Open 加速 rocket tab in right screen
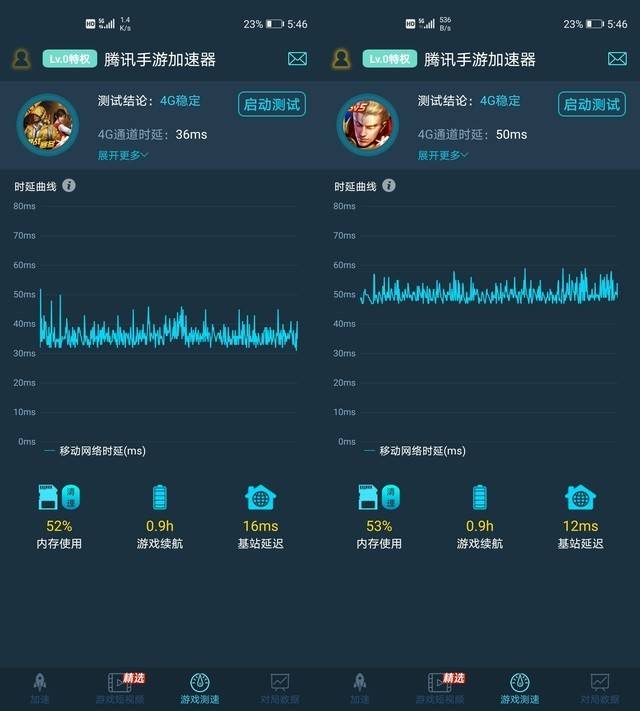 [360, 688]
